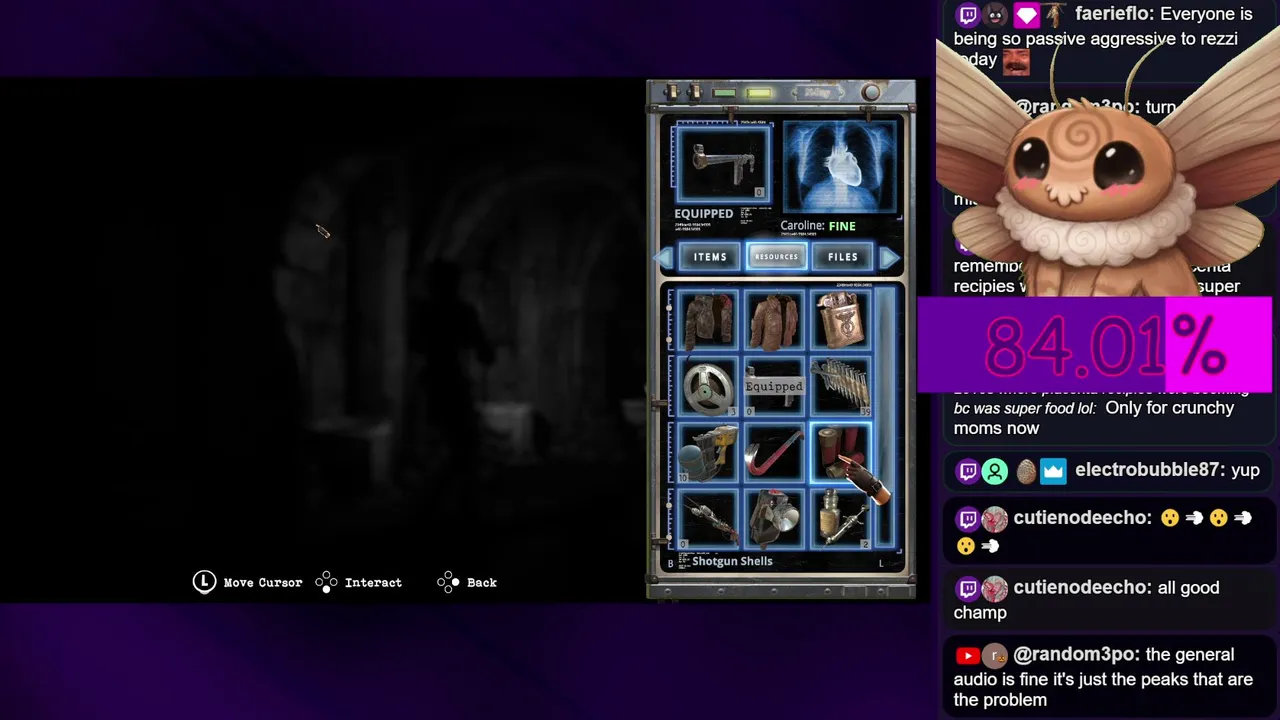Select the dark leather jacket inventory item

(708, 320)
